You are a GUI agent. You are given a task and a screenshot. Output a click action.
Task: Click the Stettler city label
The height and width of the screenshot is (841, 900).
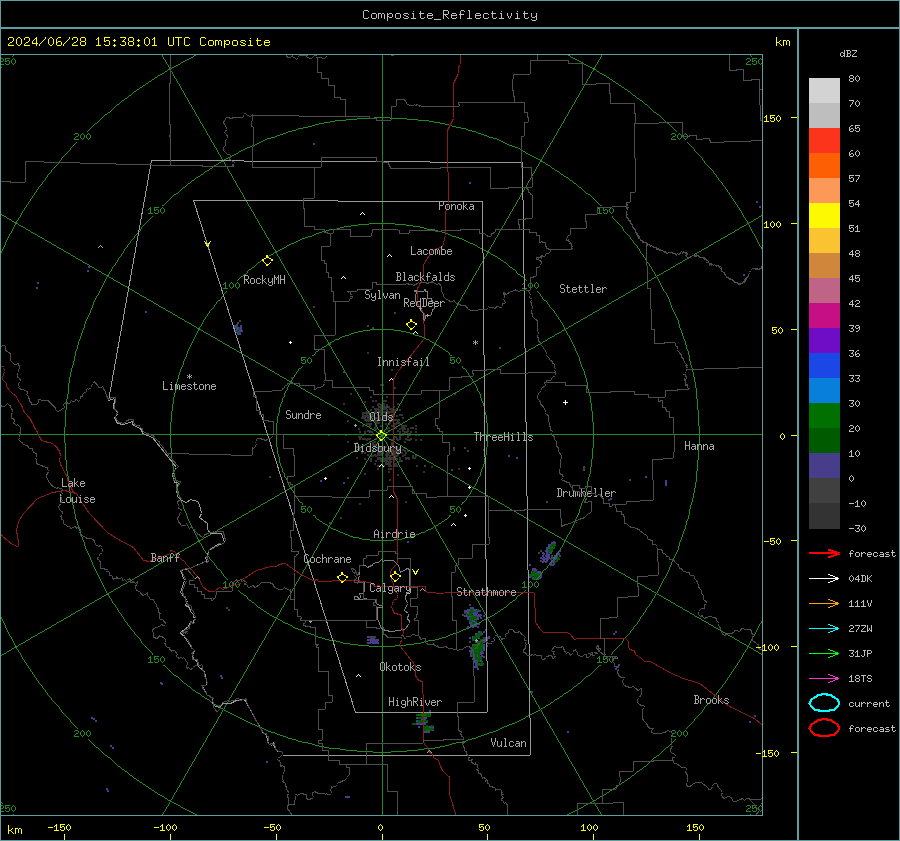583,289
